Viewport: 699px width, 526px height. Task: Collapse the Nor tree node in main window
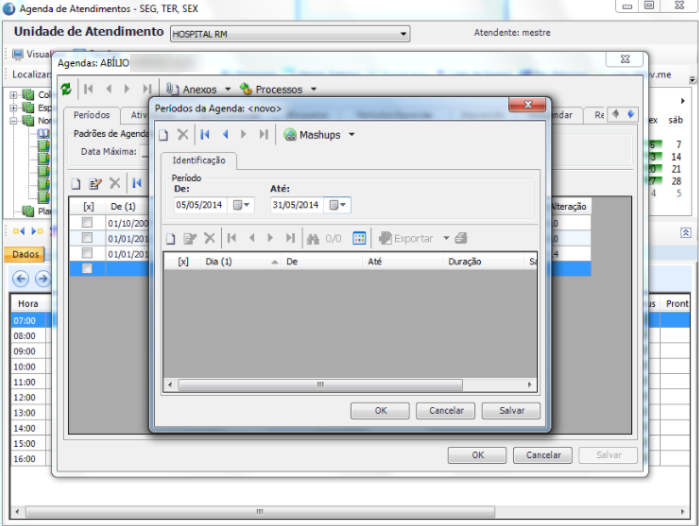(x=13, y=120)
